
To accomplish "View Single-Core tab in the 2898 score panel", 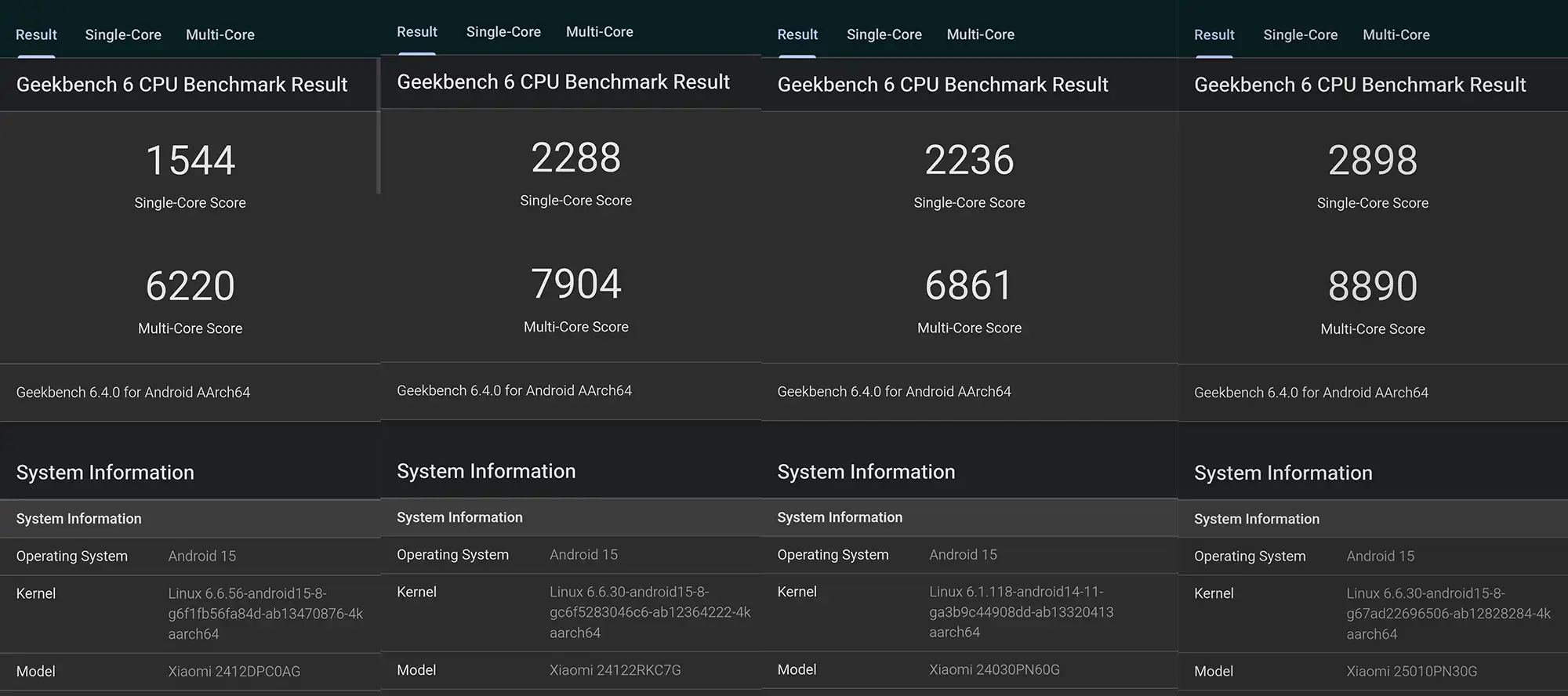I will [1300, 34].
